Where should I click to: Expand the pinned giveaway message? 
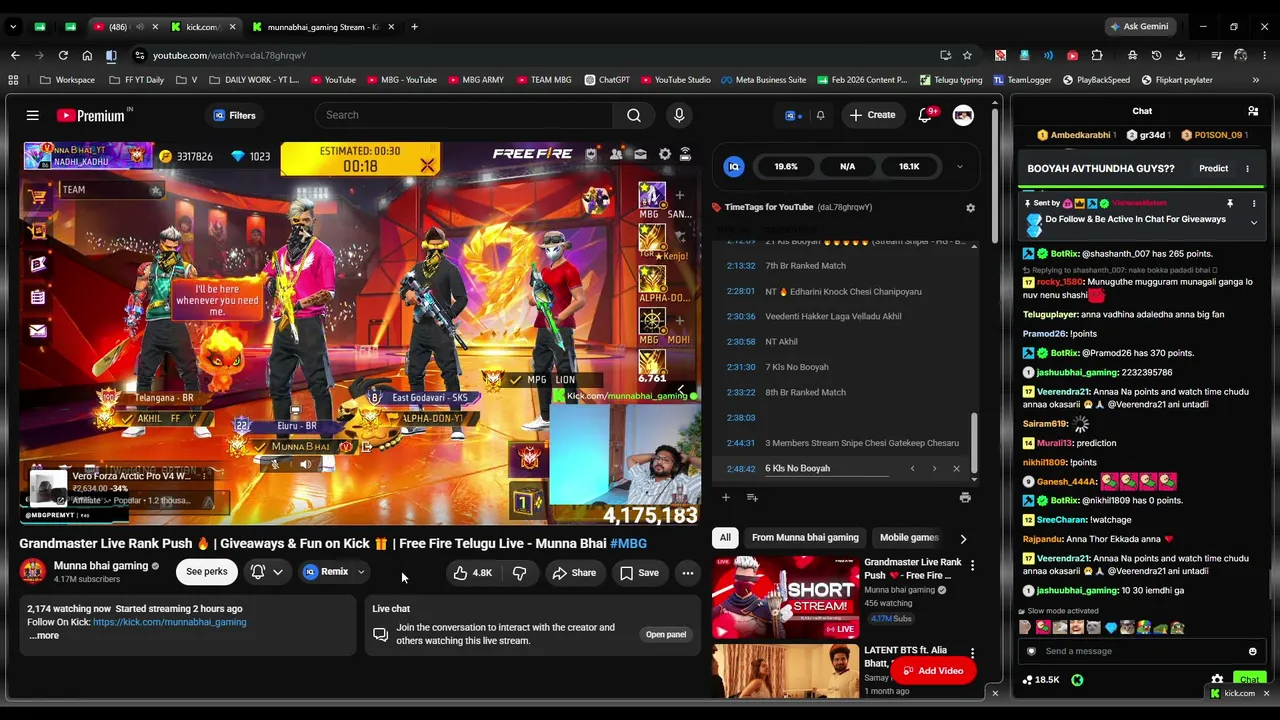1254,223
